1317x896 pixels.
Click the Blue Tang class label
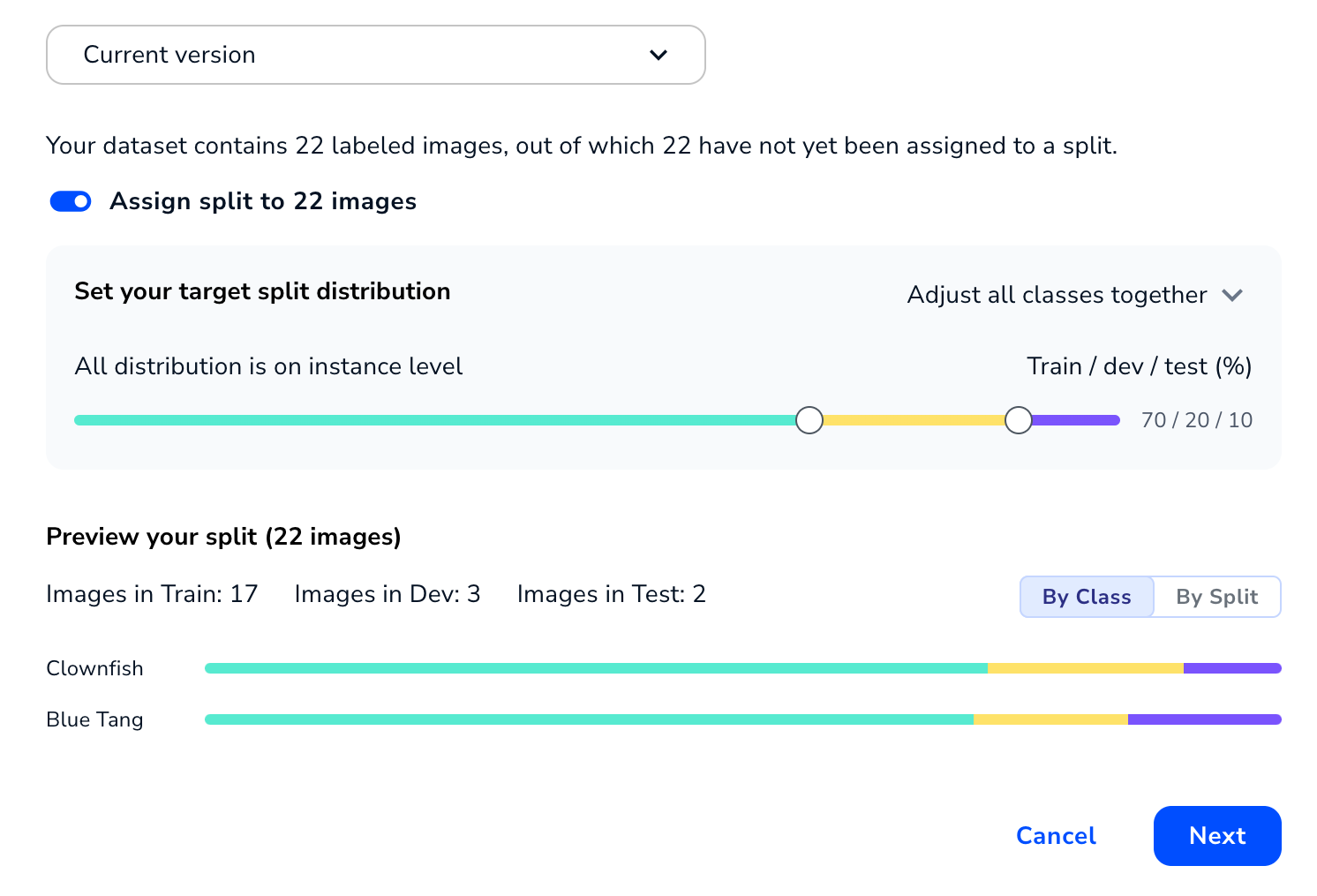tap(94, 719)
